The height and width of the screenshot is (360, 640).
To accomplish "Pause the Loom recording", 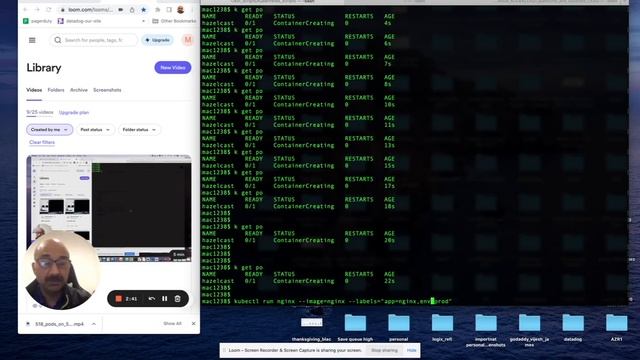I will click(x=164, y=299).
